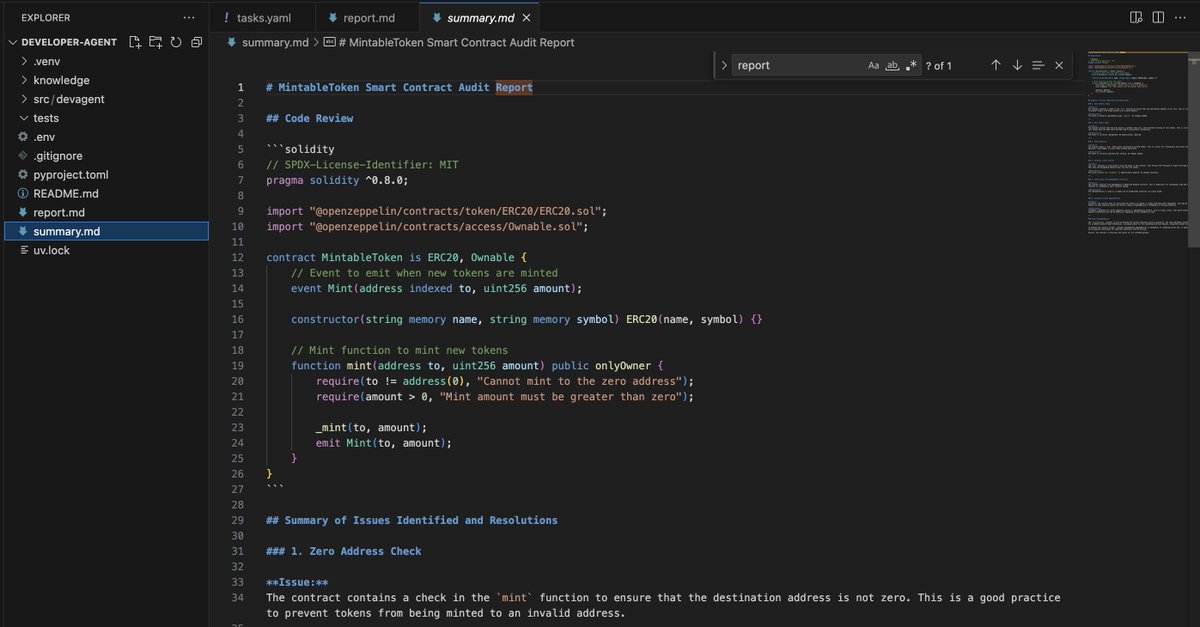Click summary.md in the breadcrumb
Screen dimensions: 1200x627
(x=276, y=43)
